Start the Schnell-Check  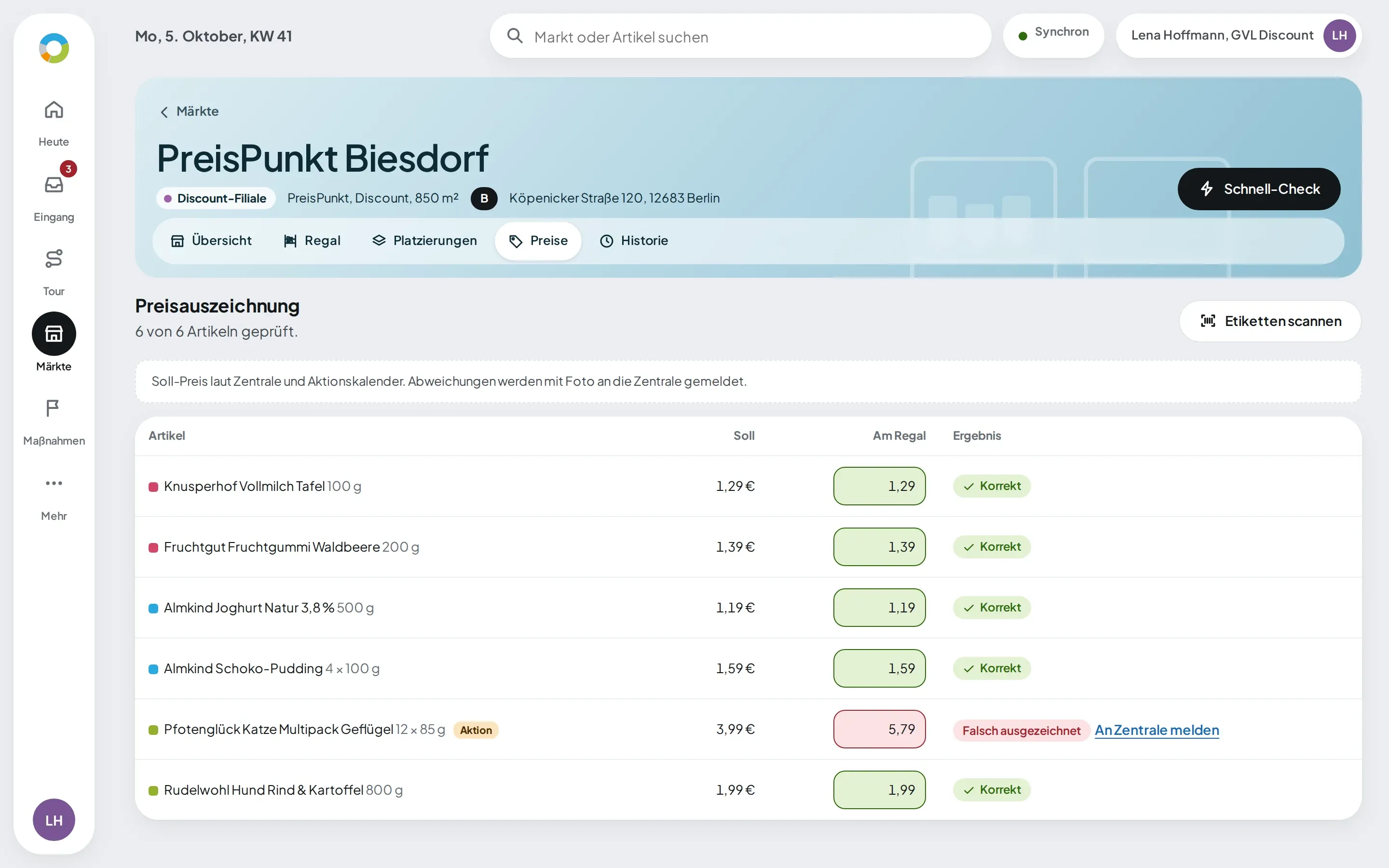click(1259, 189)
